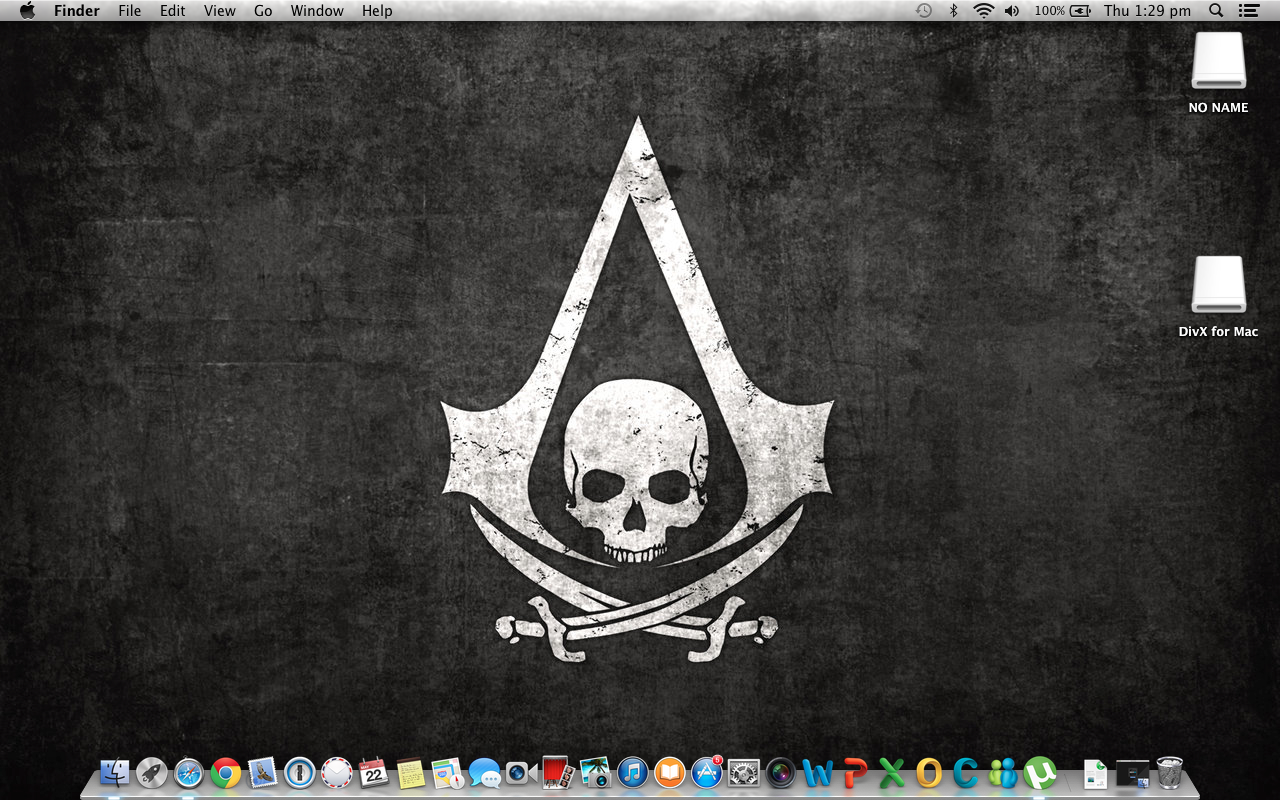Image resolution: width=1280 pixels, height=800 pixels.
Task: Open Microsoft Messenger people icon
Action: (1003, 772)
